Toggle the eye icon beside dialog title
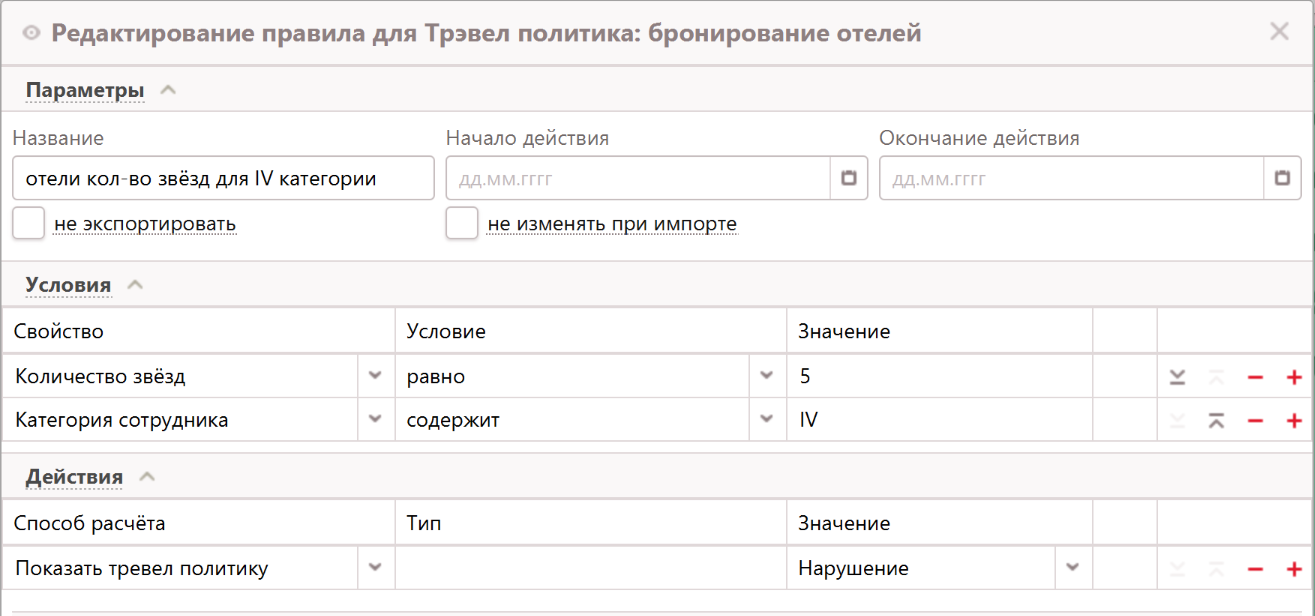 pos(31,34)
